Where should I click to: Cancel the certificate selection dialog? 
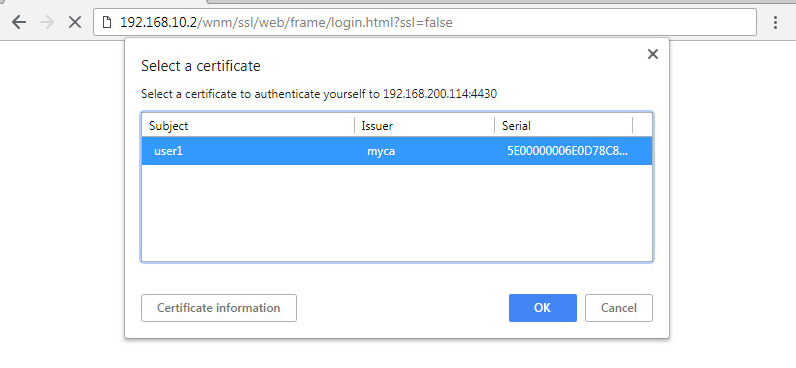point(619,308)
